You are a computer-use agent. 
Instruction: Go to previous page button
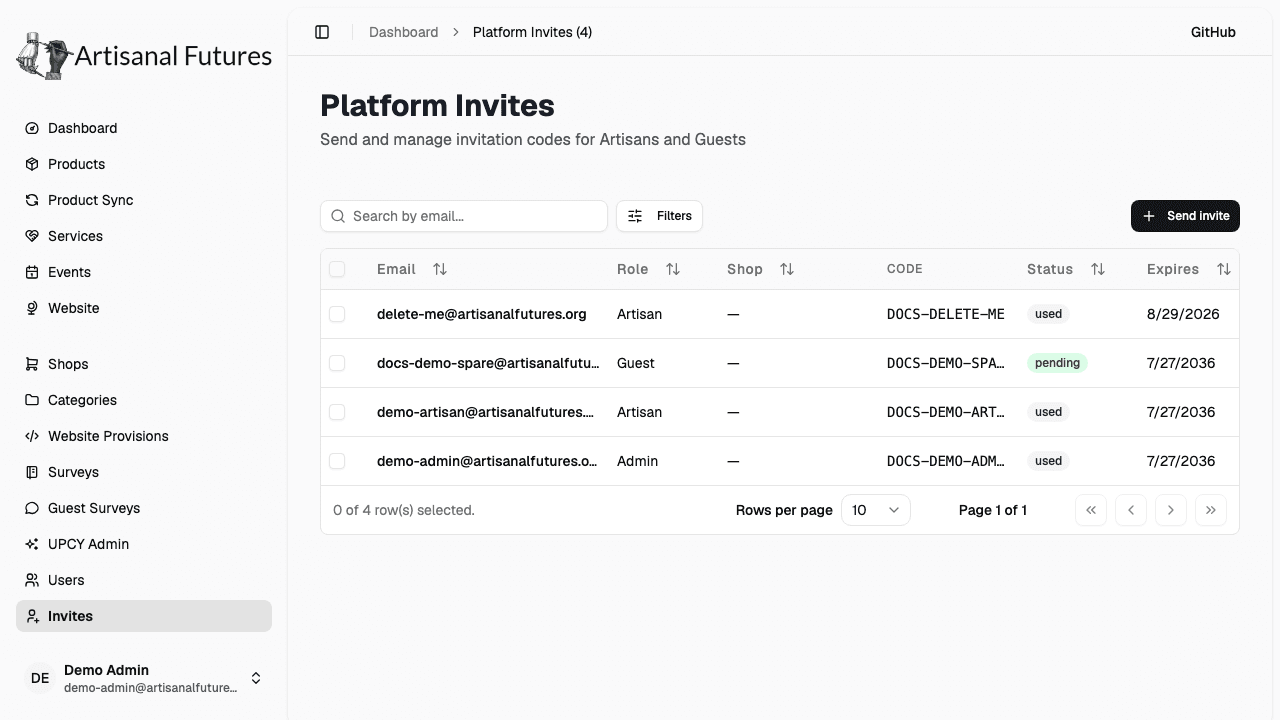point(1131,510)
